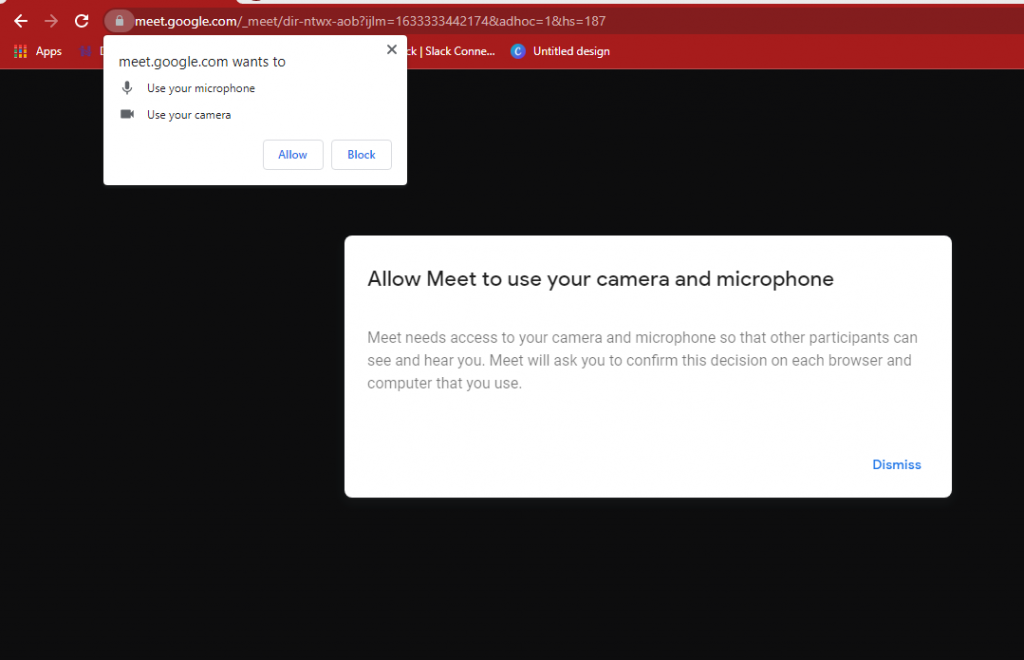Click the Apps bookmark label
Screen dimensions: 1024x660
48,51
